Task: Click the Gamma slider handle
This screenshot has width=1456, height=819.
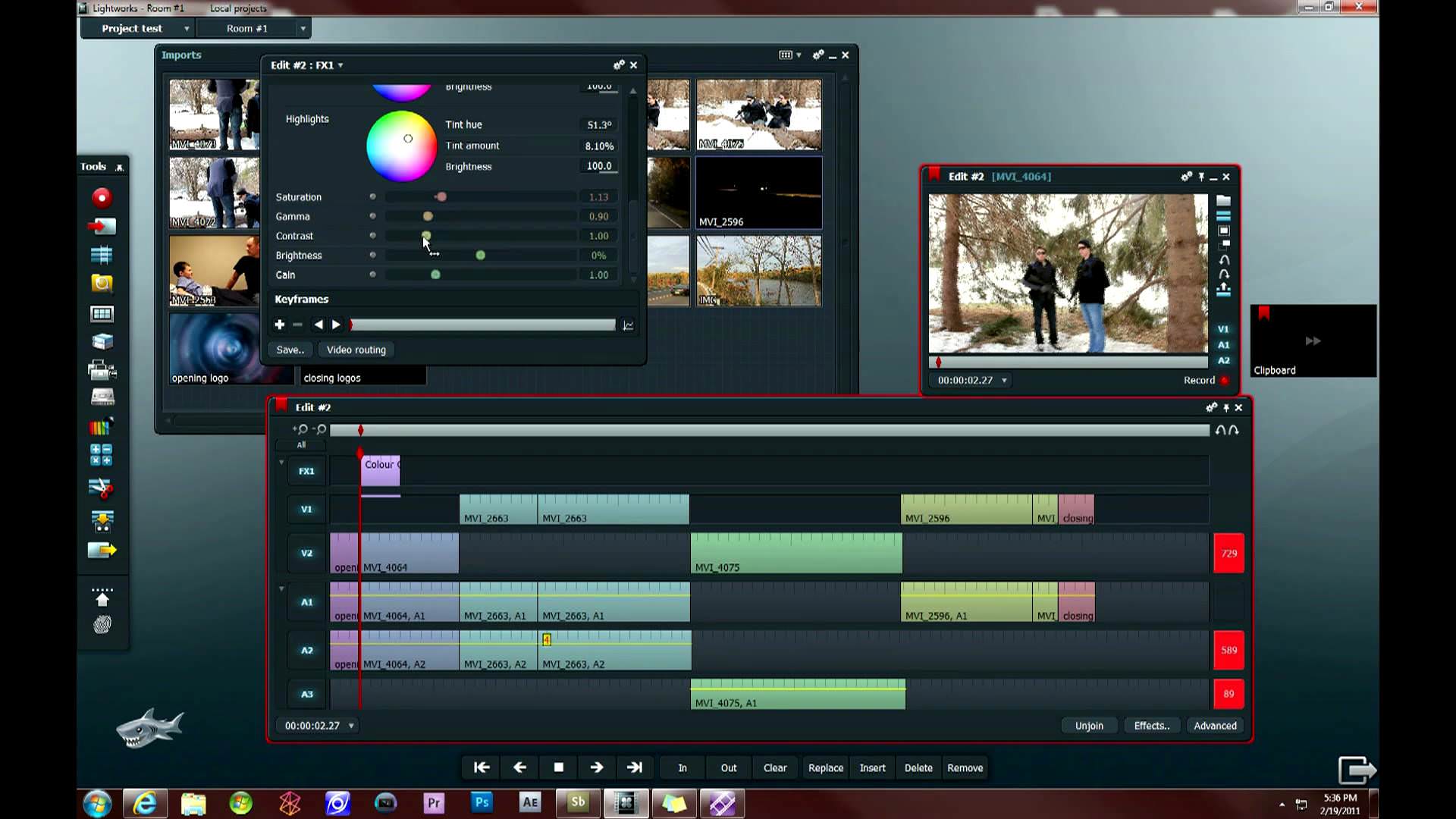Action: click(428, 216)
